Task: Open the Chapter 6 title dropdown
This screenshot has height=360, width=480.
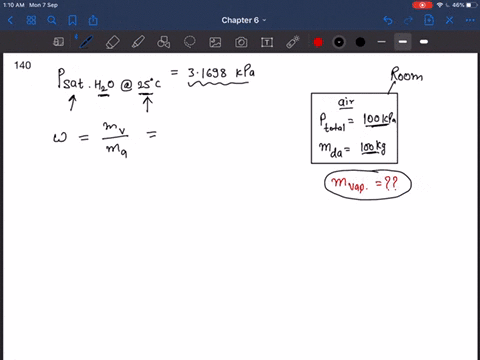Action: [x=244, y=20]
